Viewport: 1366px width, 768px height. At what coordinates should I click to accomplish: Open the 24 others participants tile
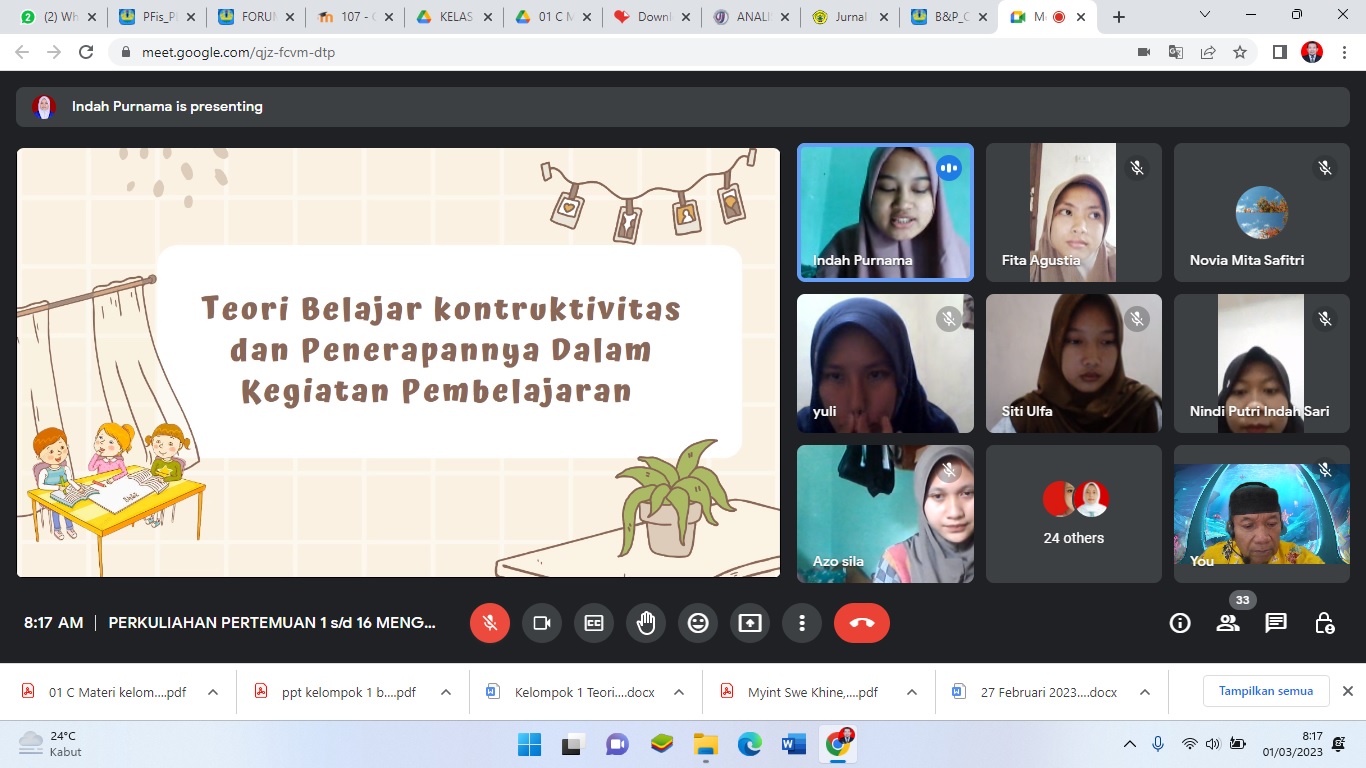coord(1074,513)
